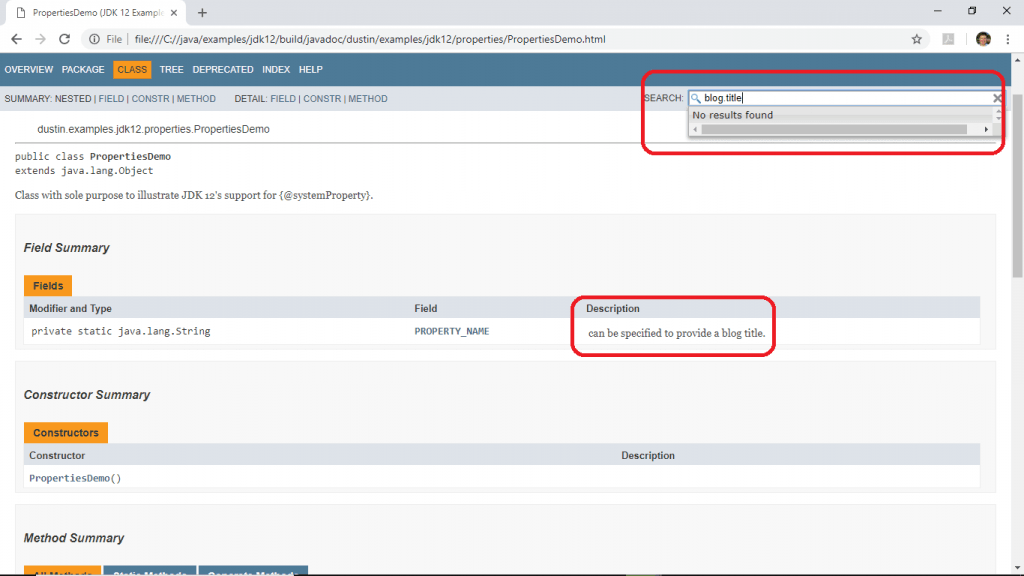This screenshot has height=576, width=1024.
Task: Open the PROPERTY_NAME field link
Action: click(452, 331)
